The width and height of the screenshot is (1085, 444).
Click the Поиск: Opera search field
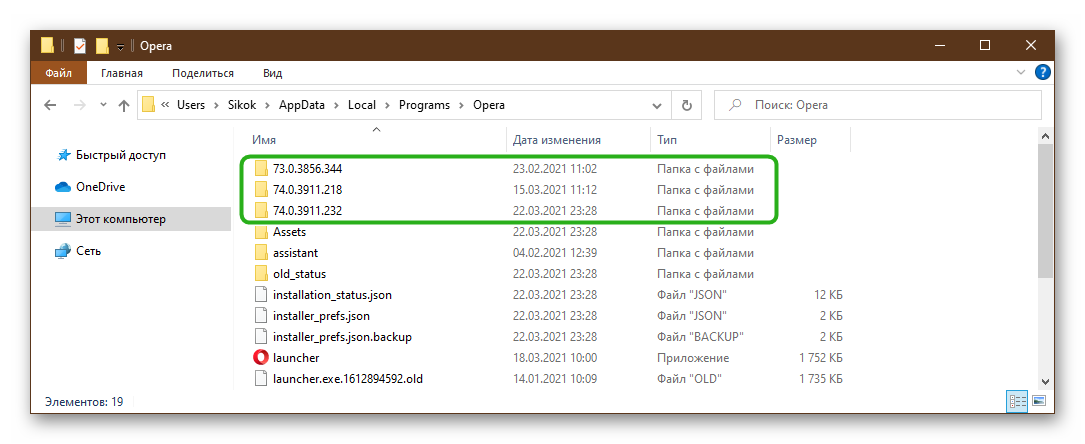tap(877, 105)
